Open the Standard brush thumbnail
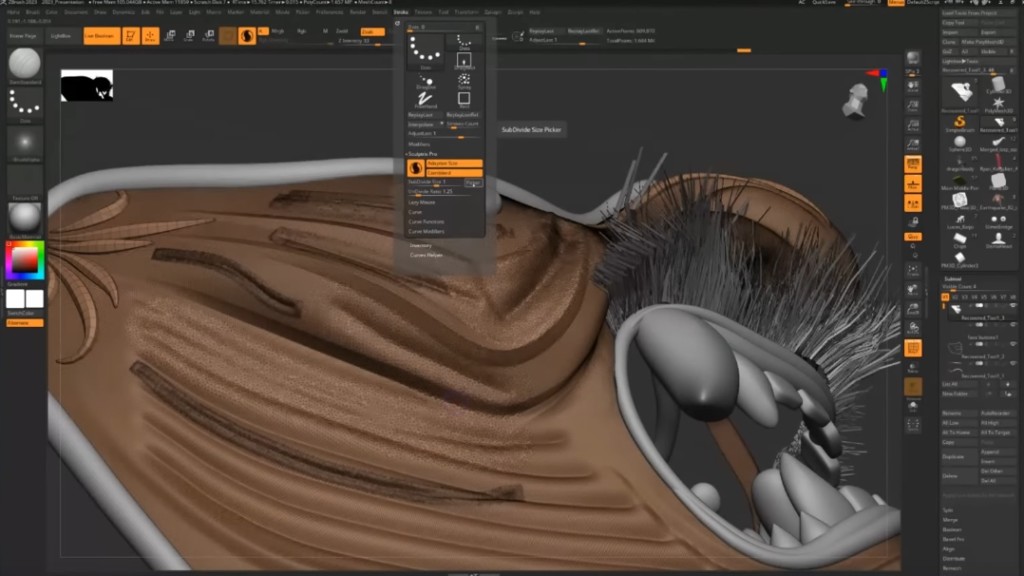 coord(24,64)
